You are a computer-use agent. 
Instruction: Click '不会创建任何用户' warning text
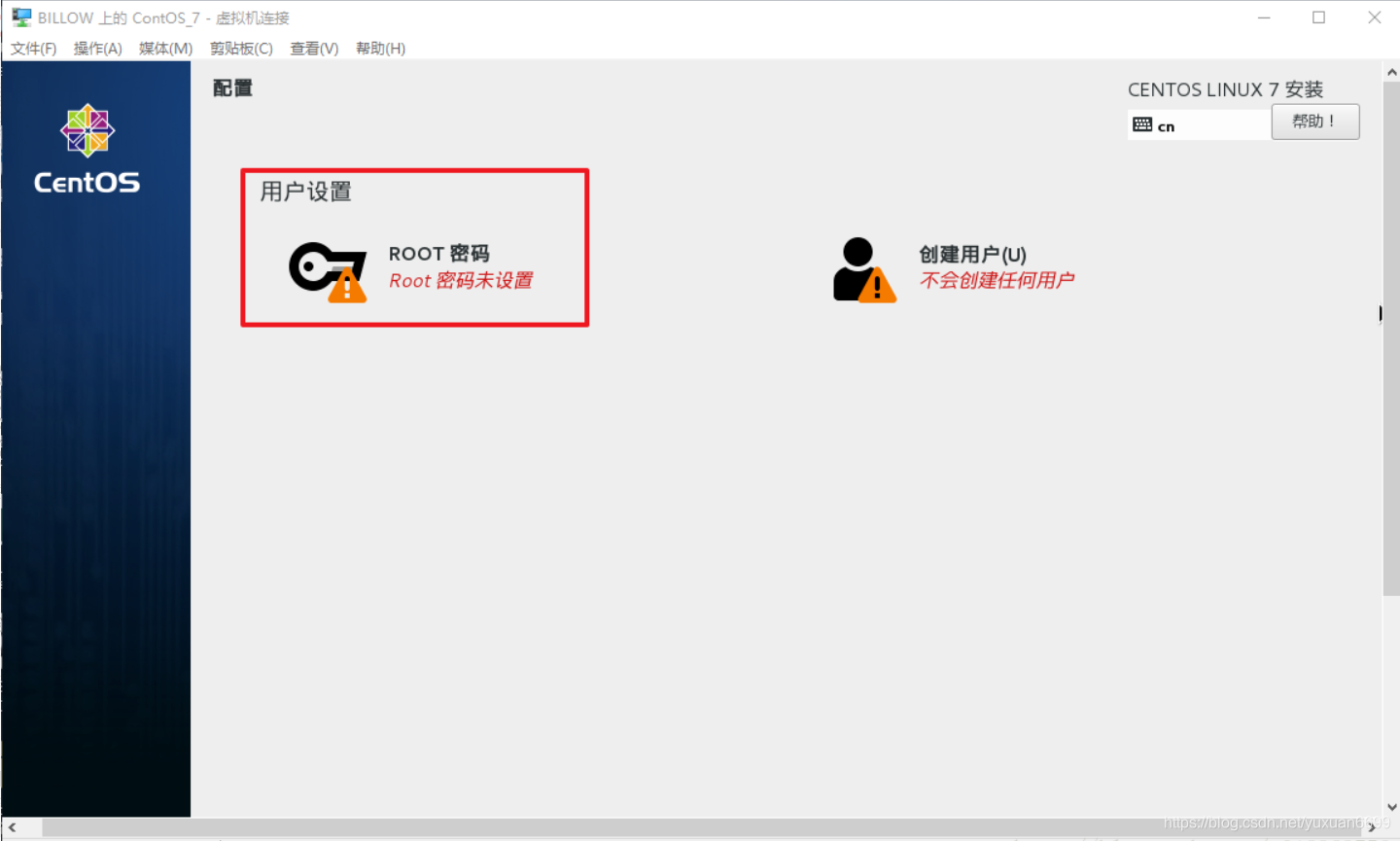[x=997, y=281]
